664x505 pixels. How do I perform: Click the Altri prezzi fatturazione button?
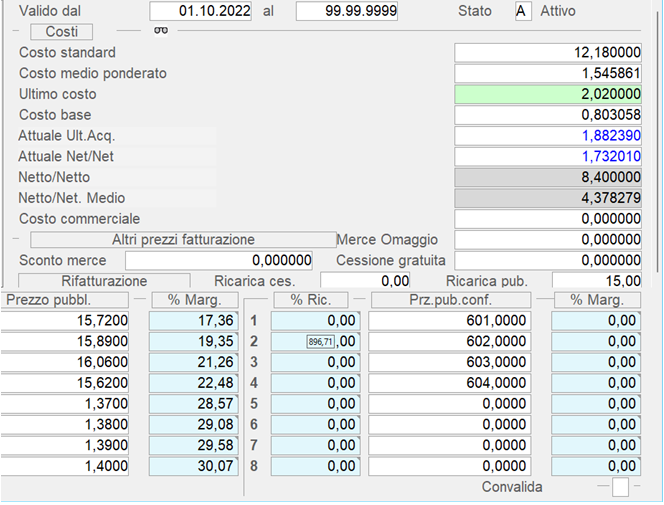pos(183,240)
